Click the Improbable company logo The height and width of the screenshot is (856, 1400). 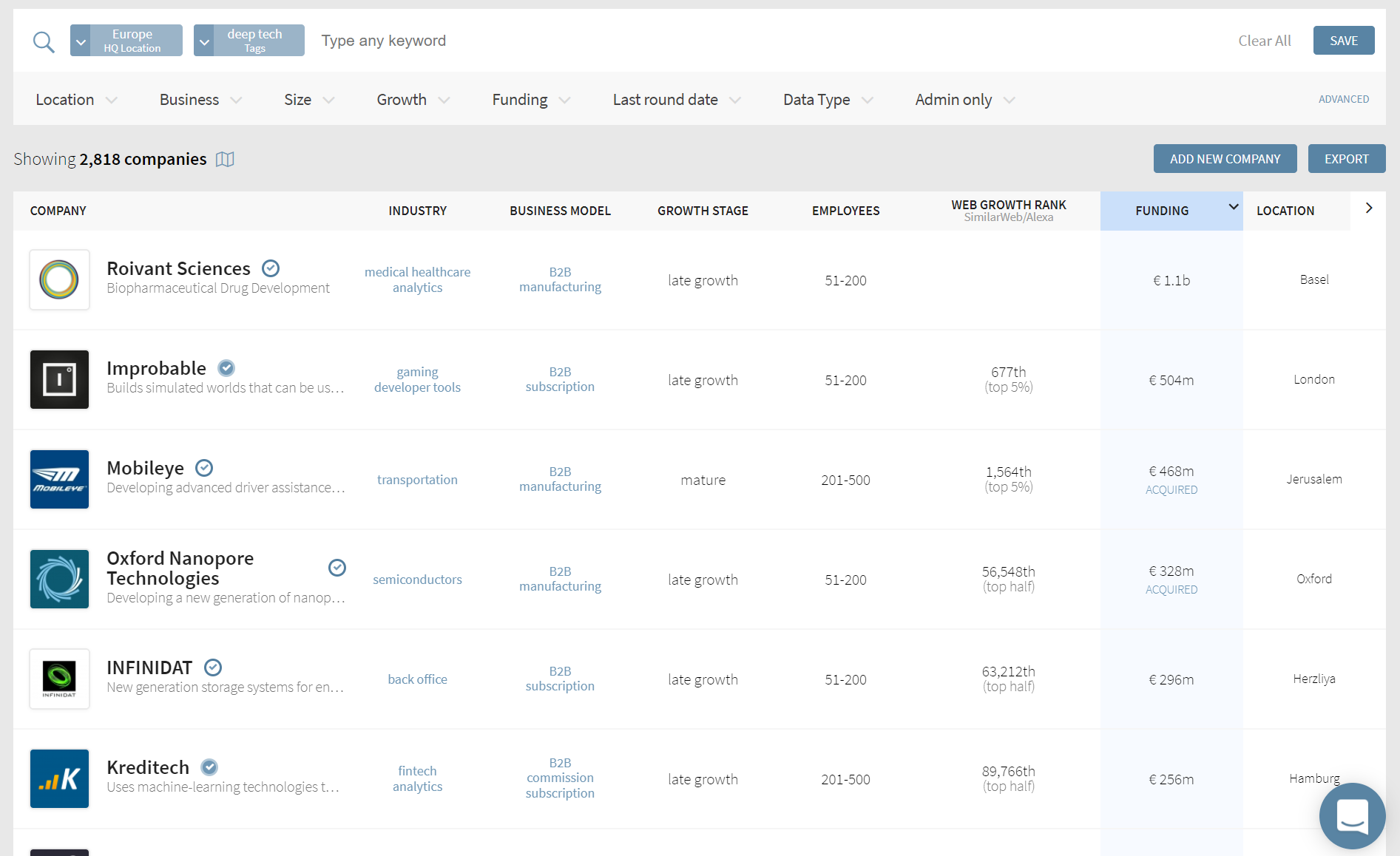59,380
